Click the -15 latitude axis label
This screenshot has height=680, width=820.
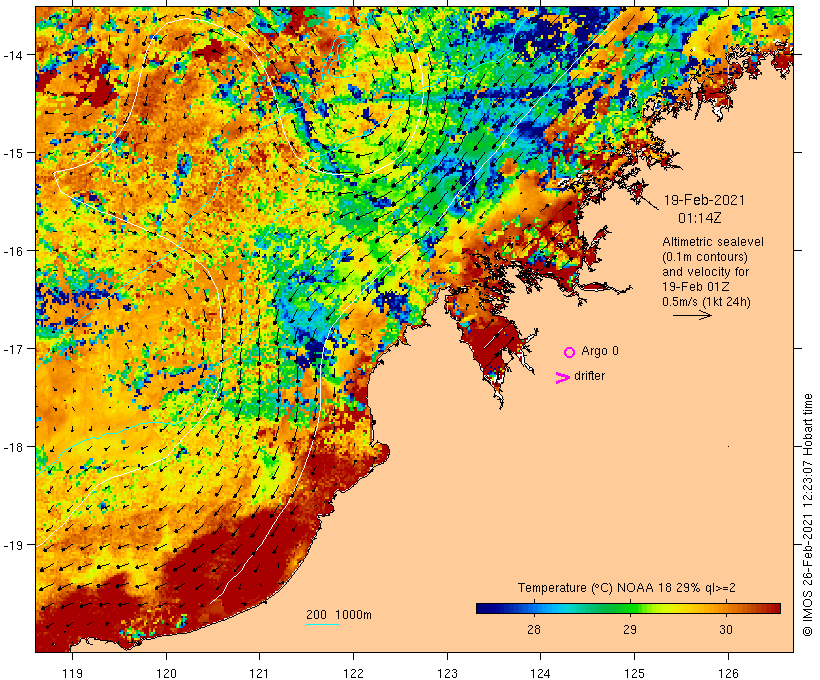pos(12,153)
